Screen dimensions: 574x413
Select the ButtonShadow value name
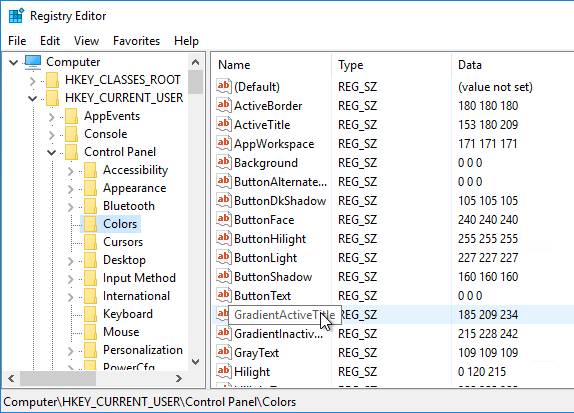[273, 277]
